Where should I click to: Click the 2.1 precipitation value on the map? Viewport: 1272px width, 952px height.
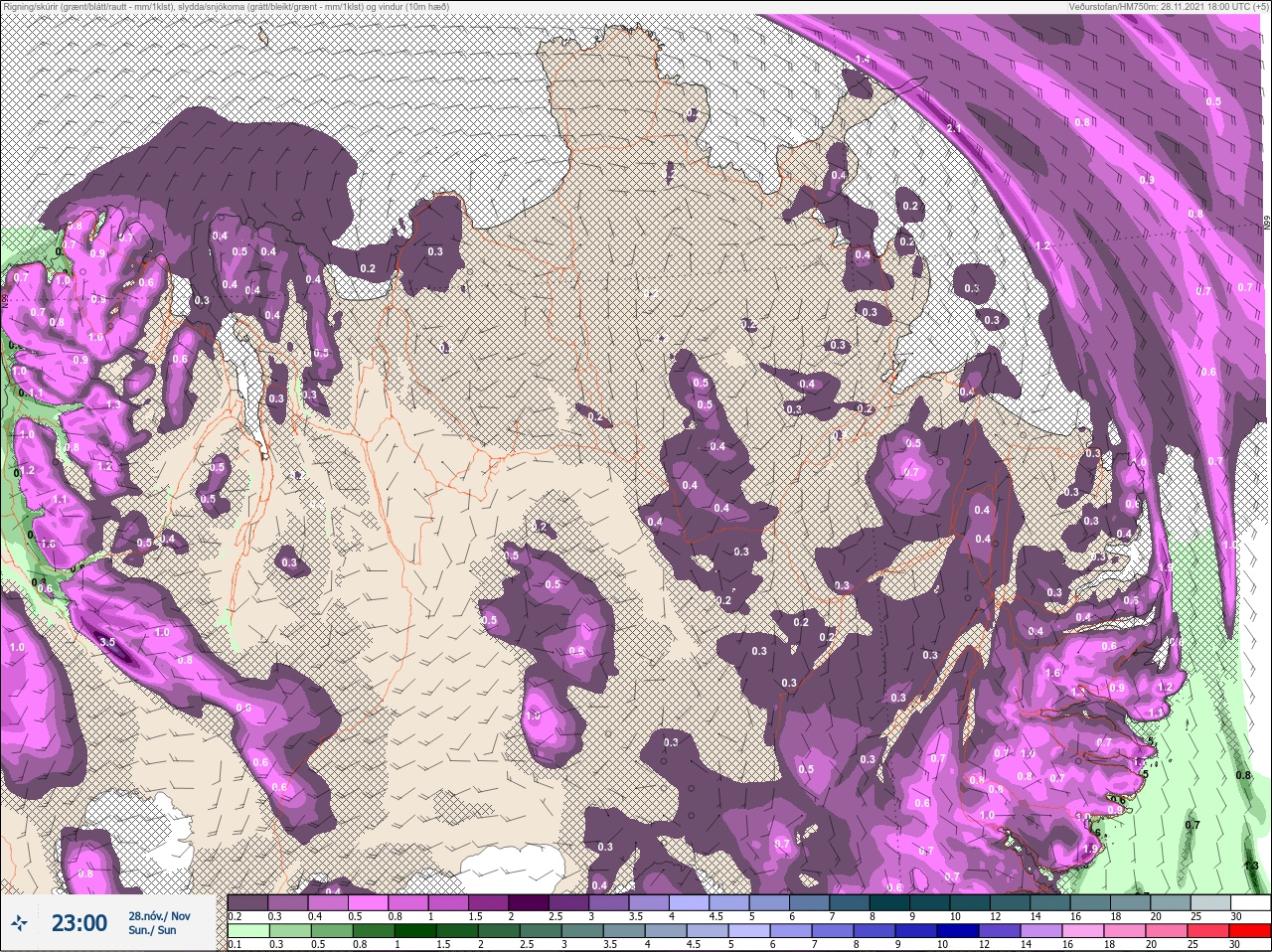tap(954, 129)
